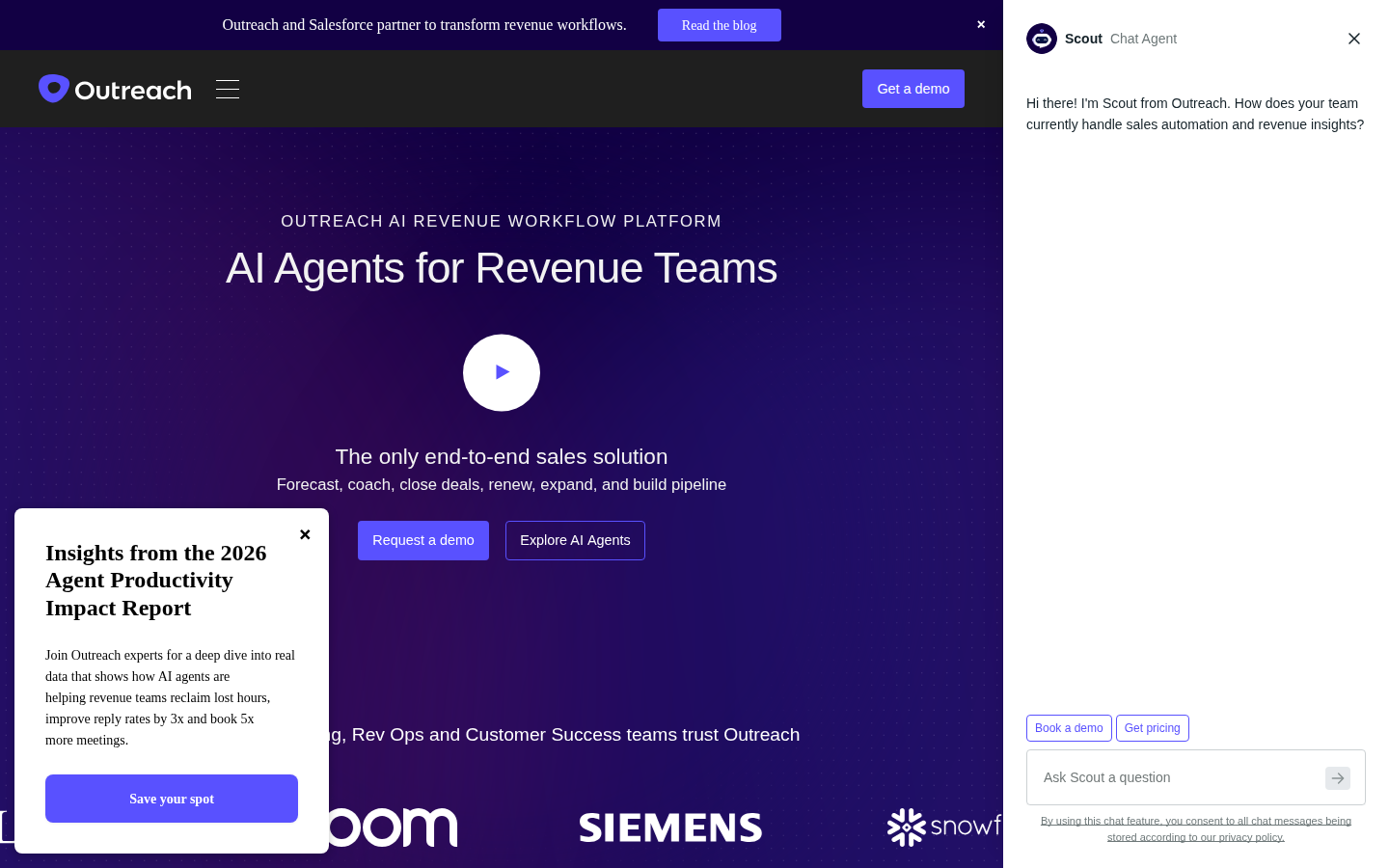Click Read the blog button
The height and width of the screenshot is (868, 1389).
720,25
